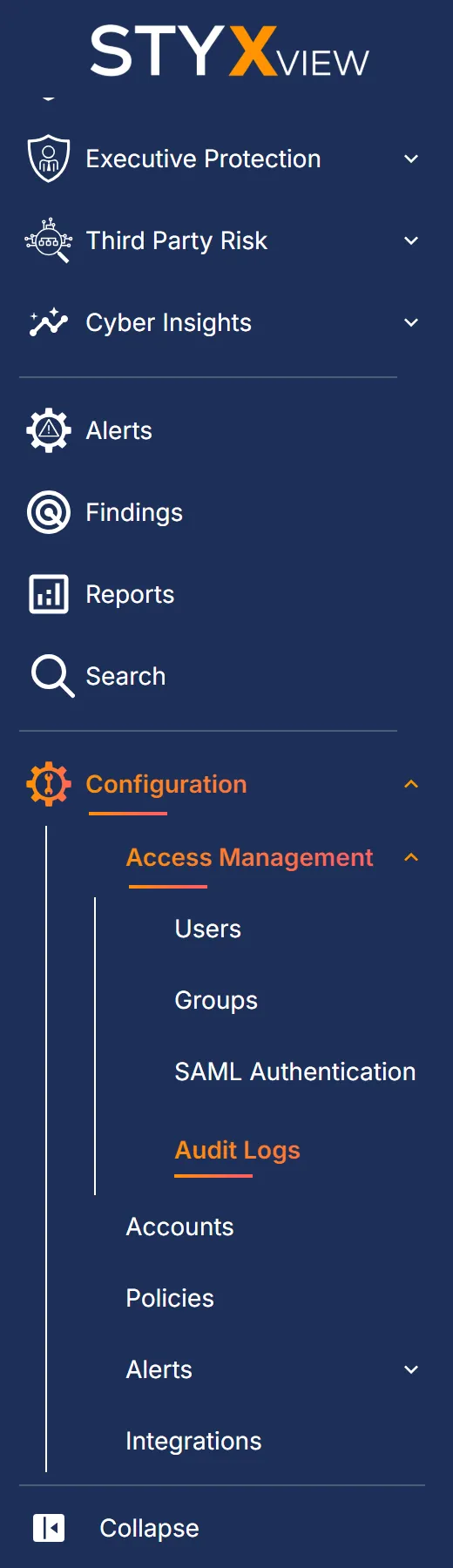Open the Reports page
This screenshot has height=1568, width=453.
130,594
